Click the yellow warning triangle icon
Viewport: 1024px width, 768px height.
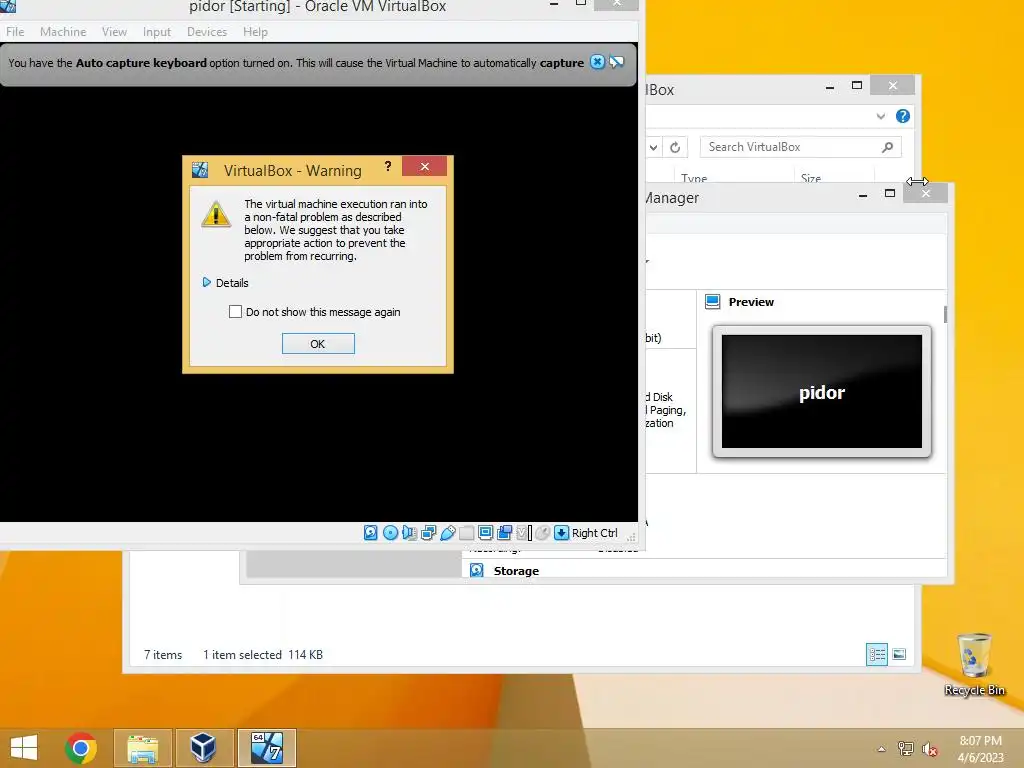(216, 214)
